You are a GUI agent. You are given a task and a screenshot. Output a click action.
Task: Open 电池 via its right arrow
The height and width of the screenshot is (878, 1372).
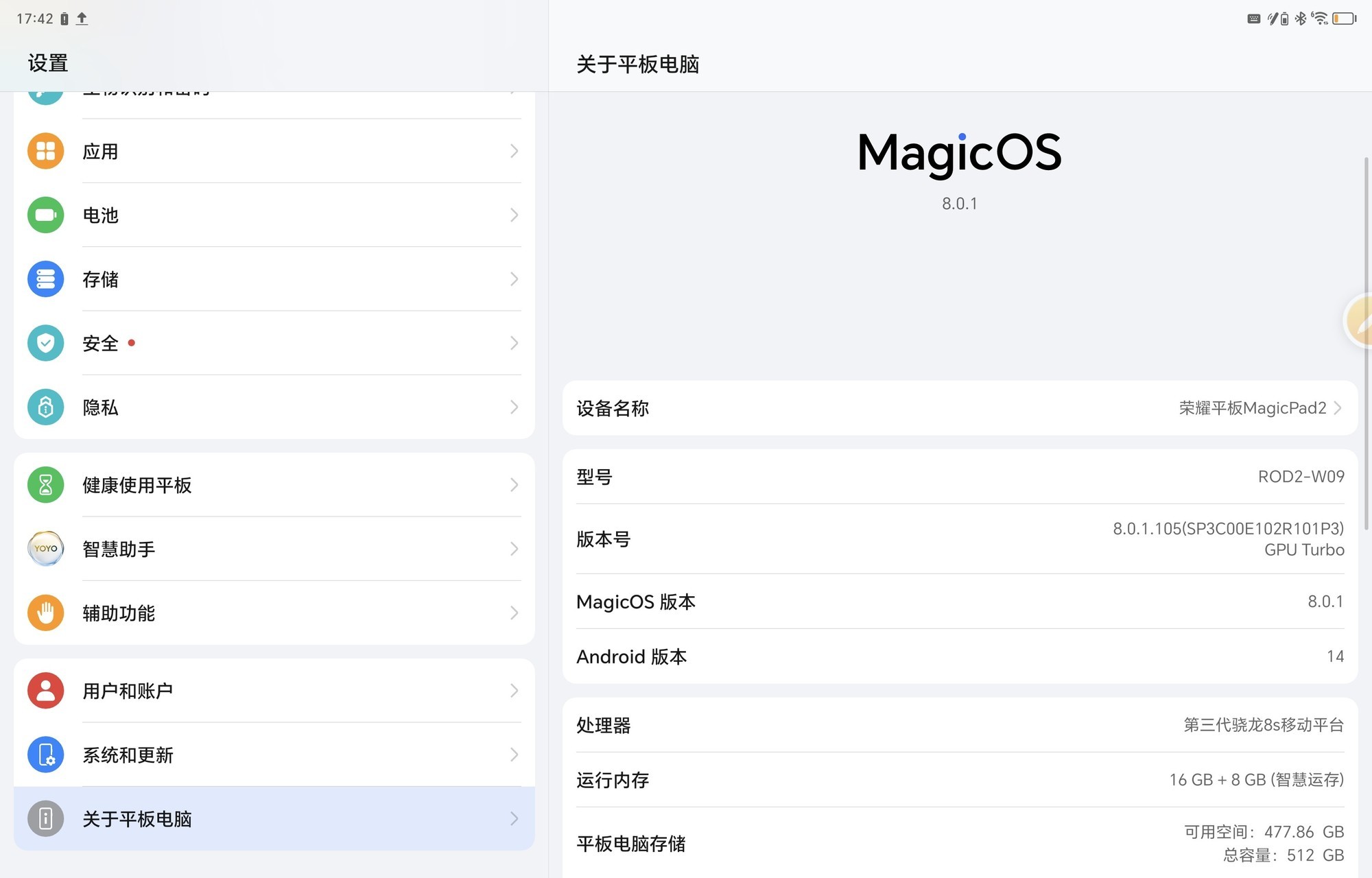[x=514, y=215]
